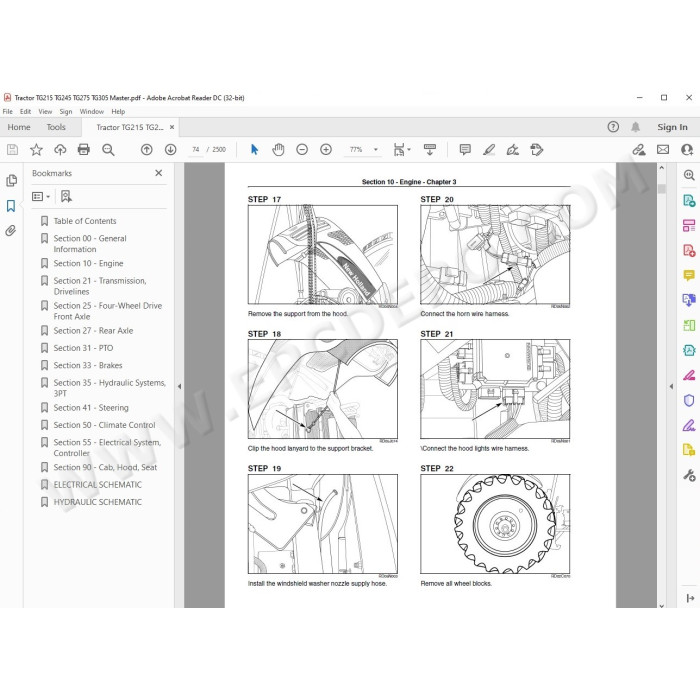Open the search tools magnifier in right pane

pos(689,175)
